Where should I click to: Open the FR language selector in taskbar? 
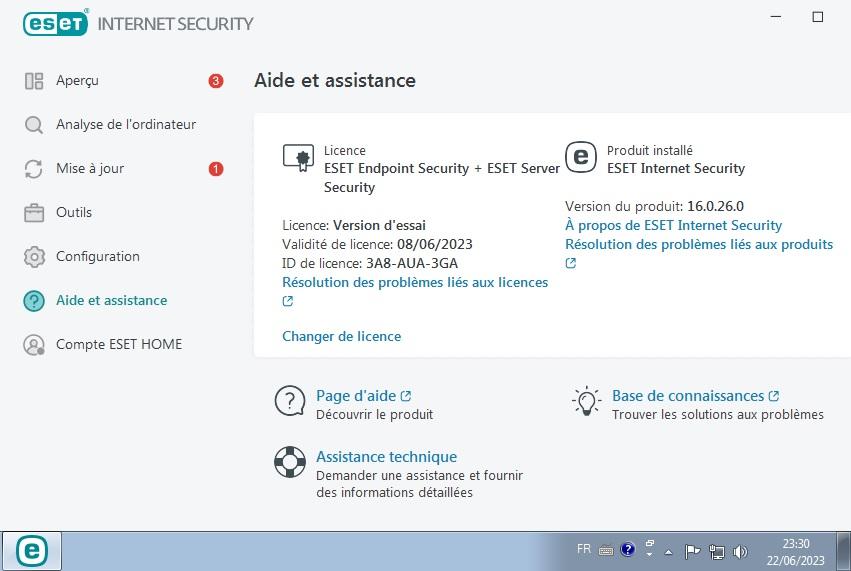coord(584,549)
